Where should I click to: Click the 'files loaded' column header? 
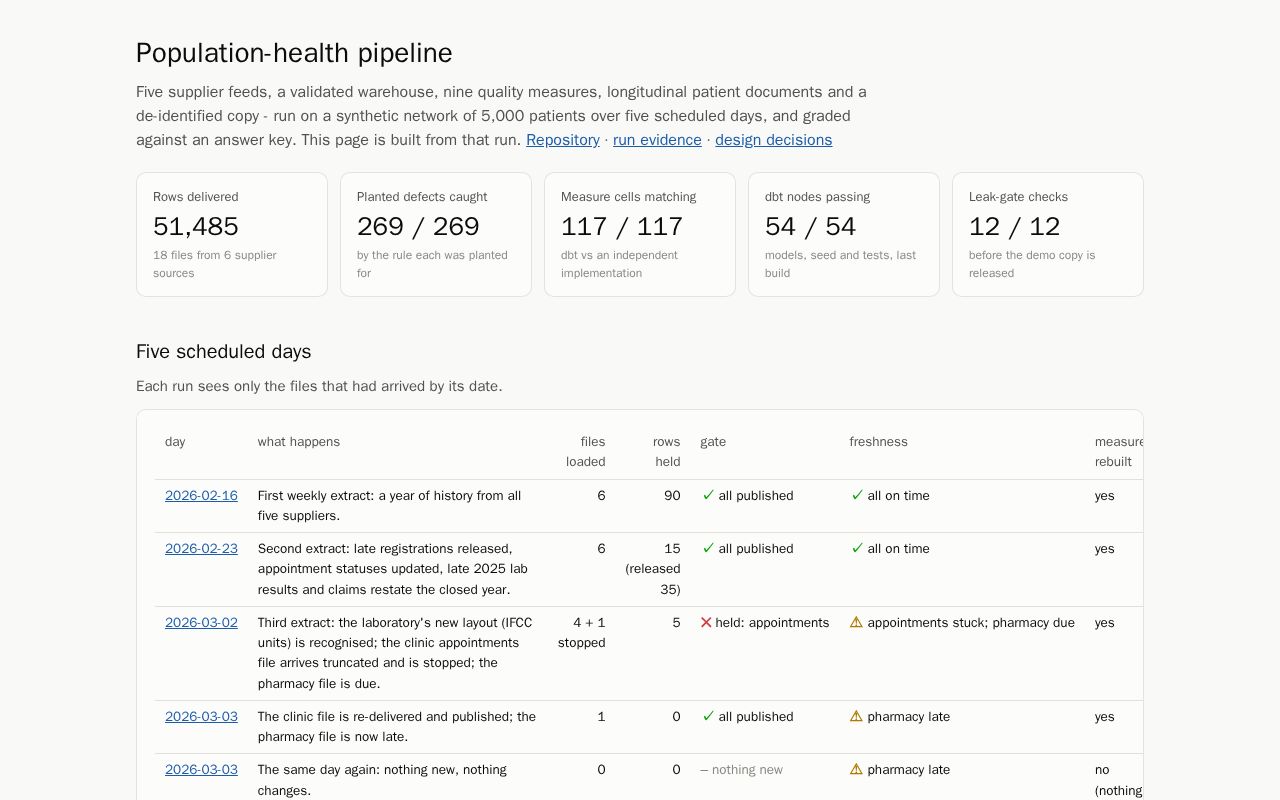tap(586, 452)
